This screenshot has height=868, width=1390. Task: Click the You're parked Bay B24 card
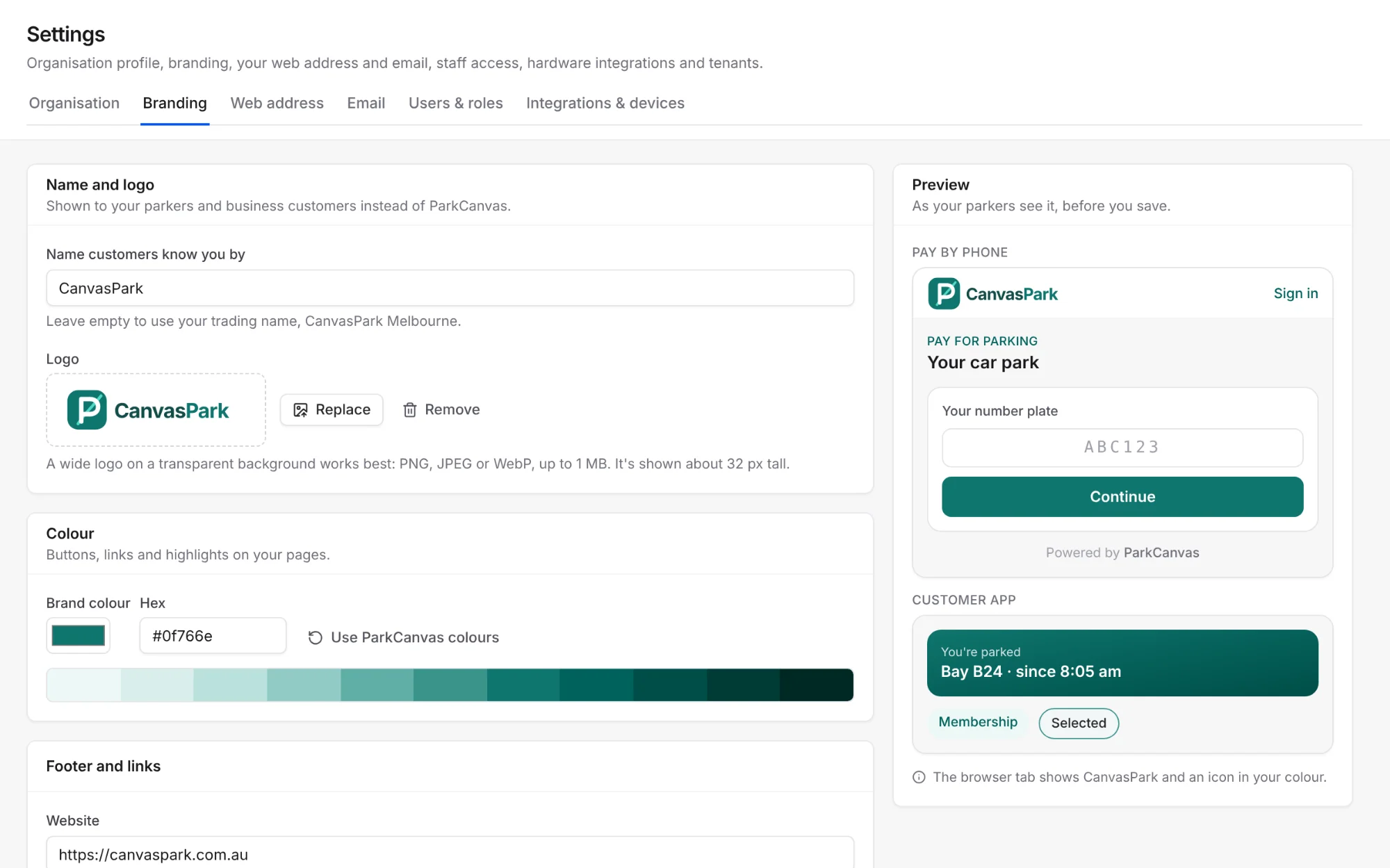coord(1122,663)
